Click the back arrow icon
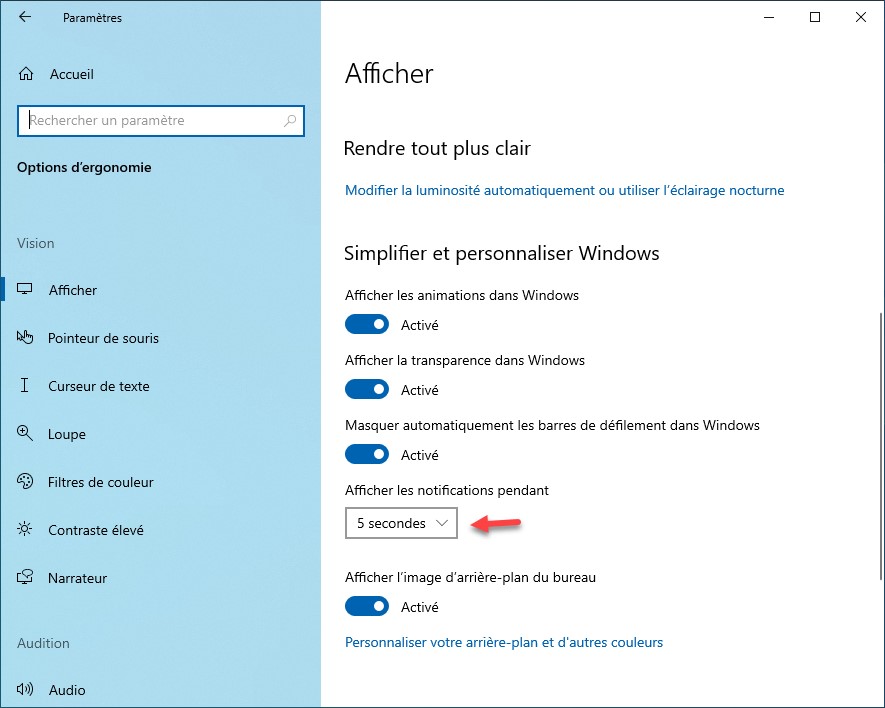885x708 pixels. coord(25,17)
